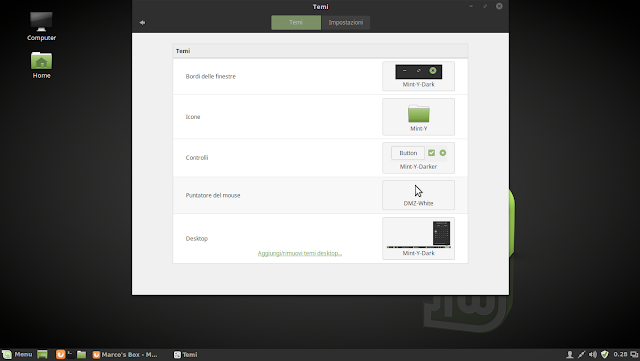Switch to Marco's Box taskbar window
Viewport: 640px width, 361px height.
click(125, 354)
